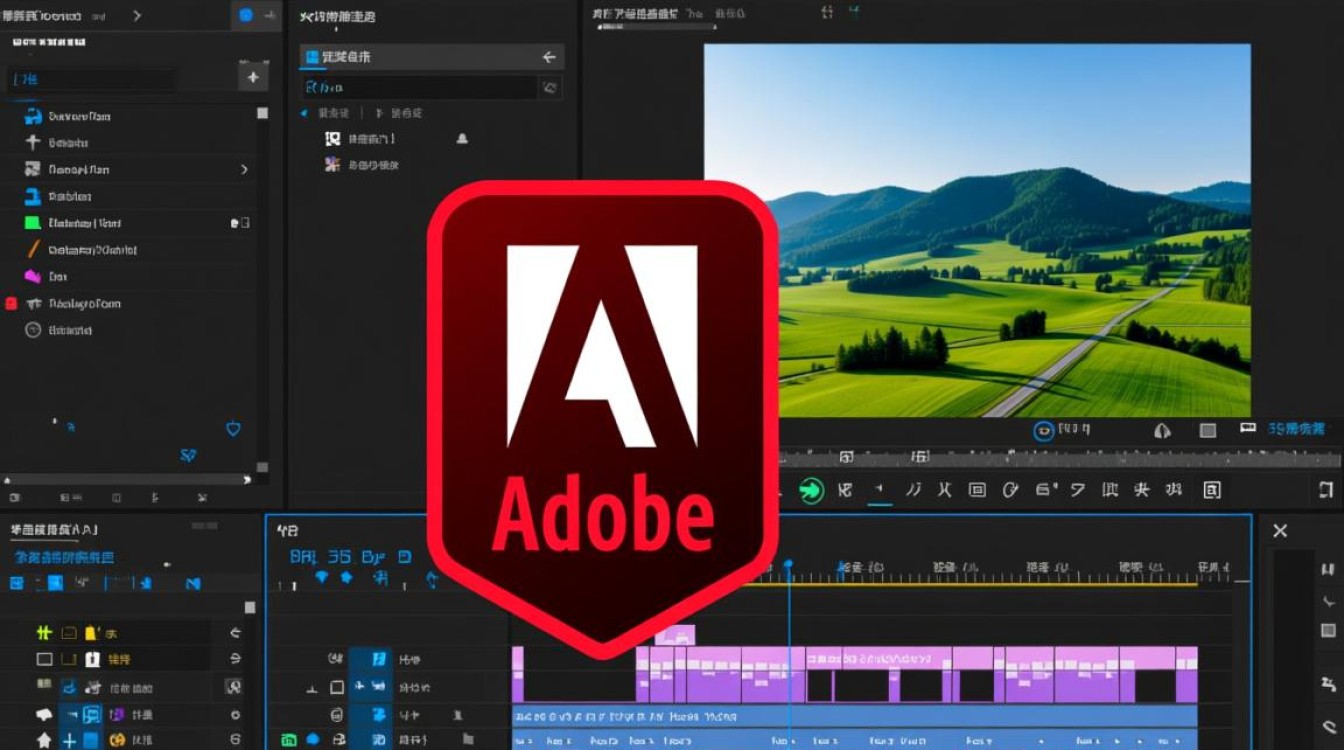Image resolution: width=1344 pixels, height=750 pixels.
Task: Toggle the white square on the bottom-left panel's second row
Action: pyautogui.click(x=44, y=660)
